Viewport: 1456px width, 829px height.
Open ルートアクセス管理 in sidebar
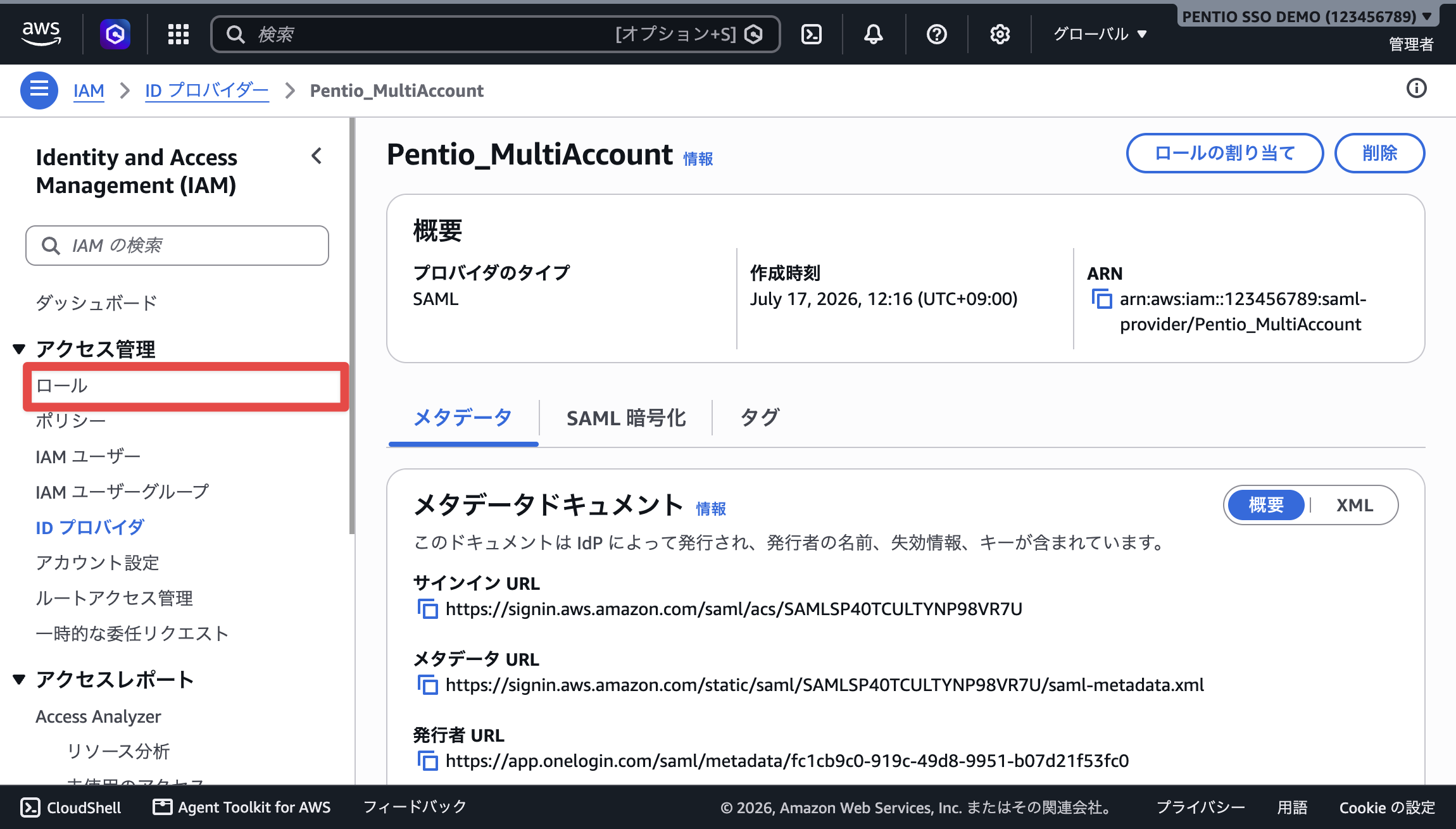click(x=114, y=598)
